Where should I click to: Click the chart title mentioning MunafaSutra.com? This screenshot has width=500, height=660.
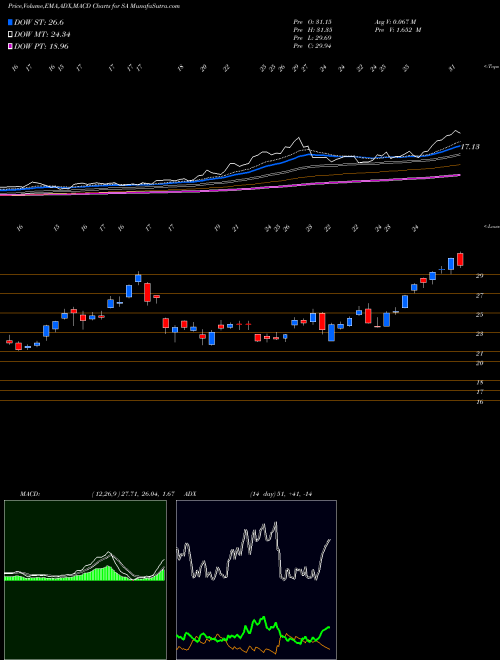[94, 6]
